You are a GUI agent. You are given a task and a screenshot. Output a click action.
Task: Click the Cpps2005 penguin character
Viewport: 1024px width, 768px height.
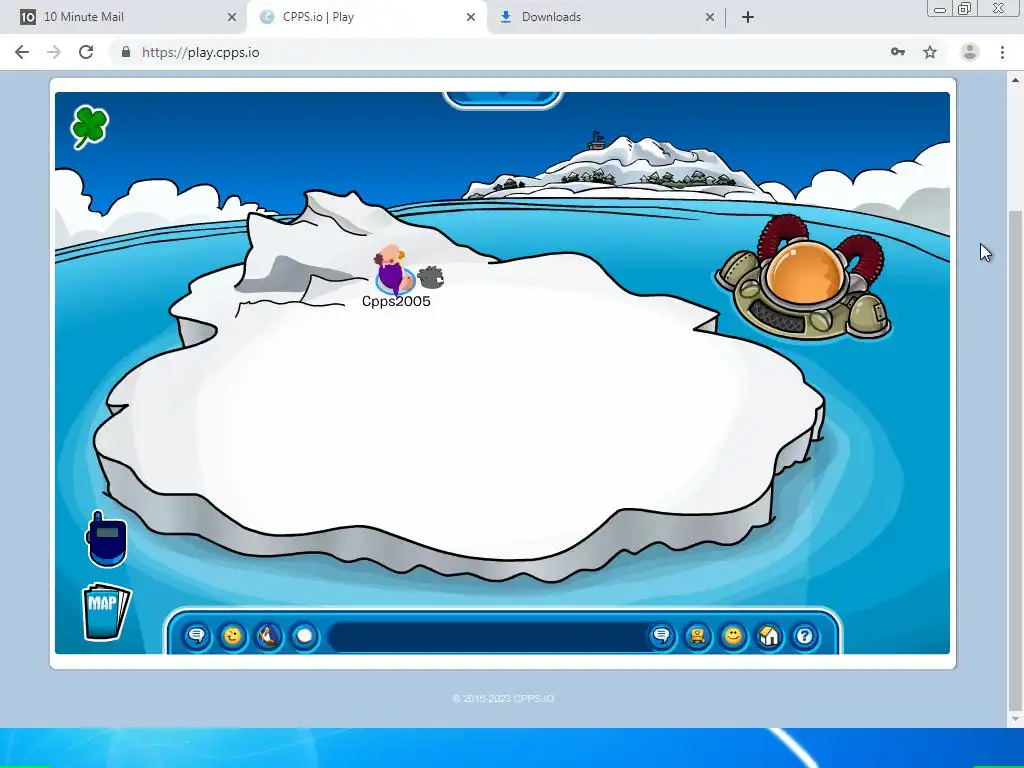394,270
